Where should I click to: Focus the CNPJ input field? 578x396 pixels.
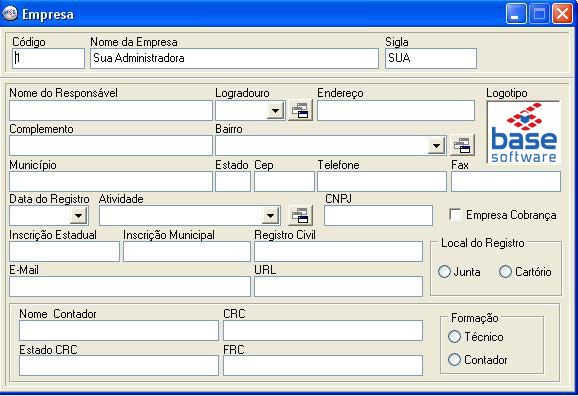coord(378,215)
